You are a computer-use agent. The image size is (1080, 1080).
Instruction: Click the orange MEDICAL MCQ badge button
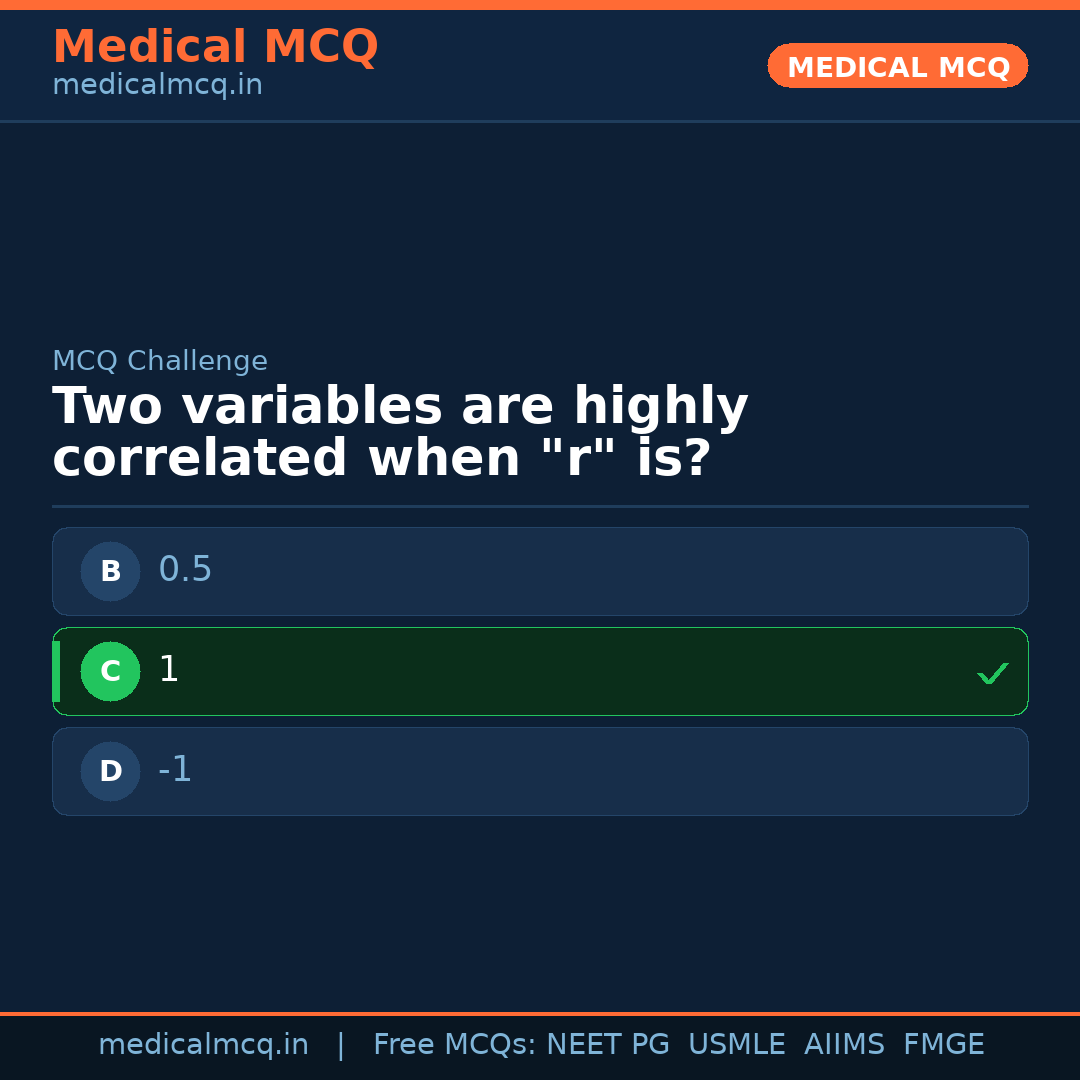click(x=897, y=66)
